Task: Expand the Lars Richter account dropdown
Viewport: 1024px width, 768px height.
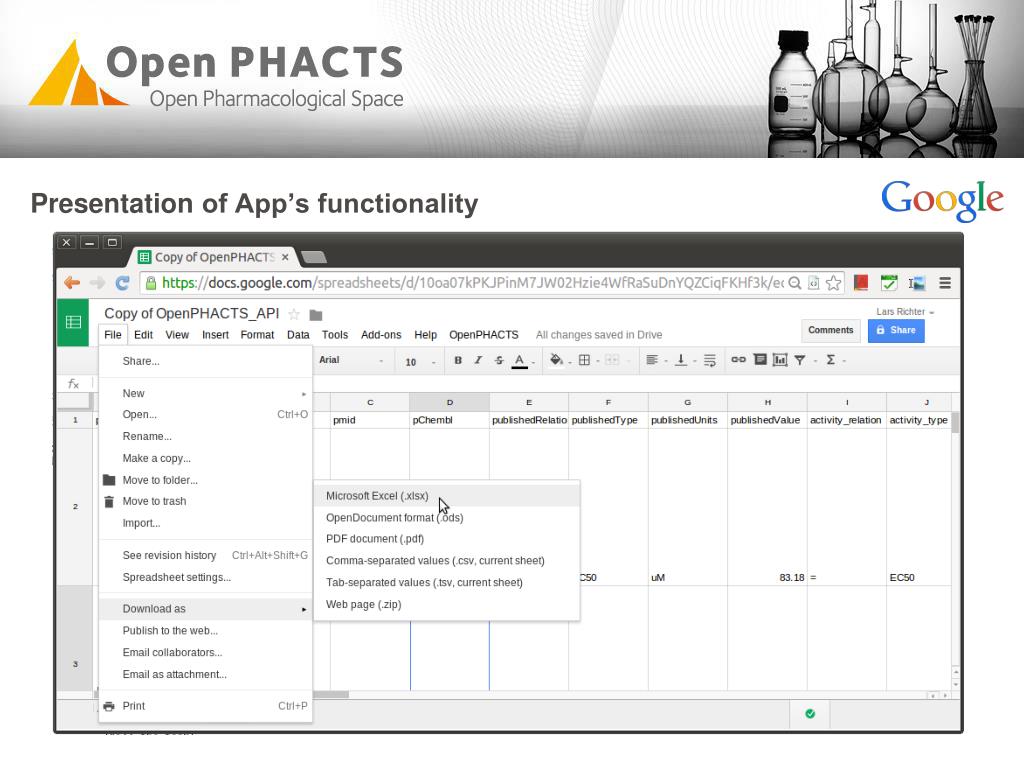Action: click(905, 312)
